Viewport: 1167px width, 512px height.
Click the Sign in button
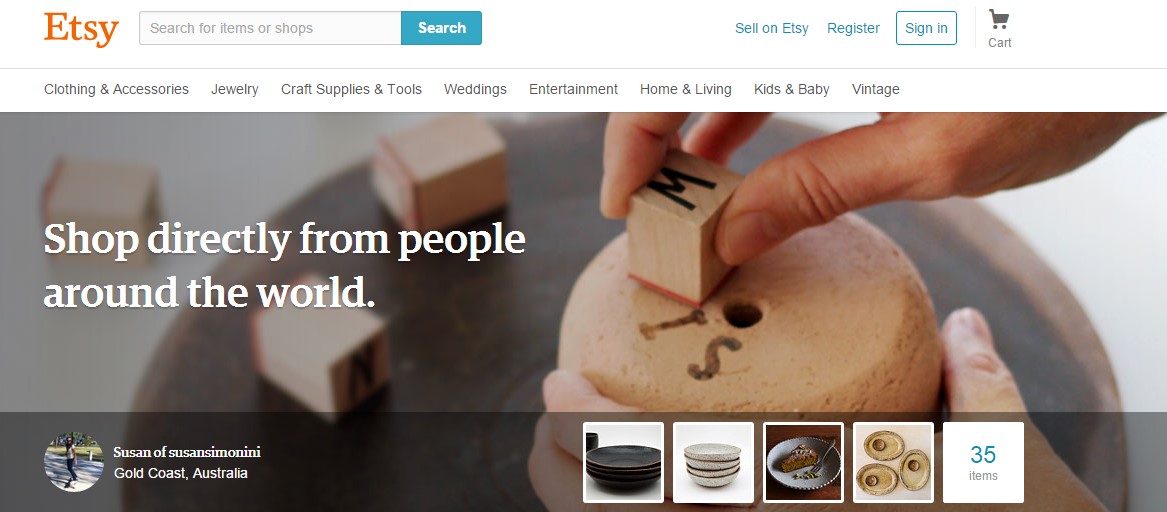(x=926, y=28)
